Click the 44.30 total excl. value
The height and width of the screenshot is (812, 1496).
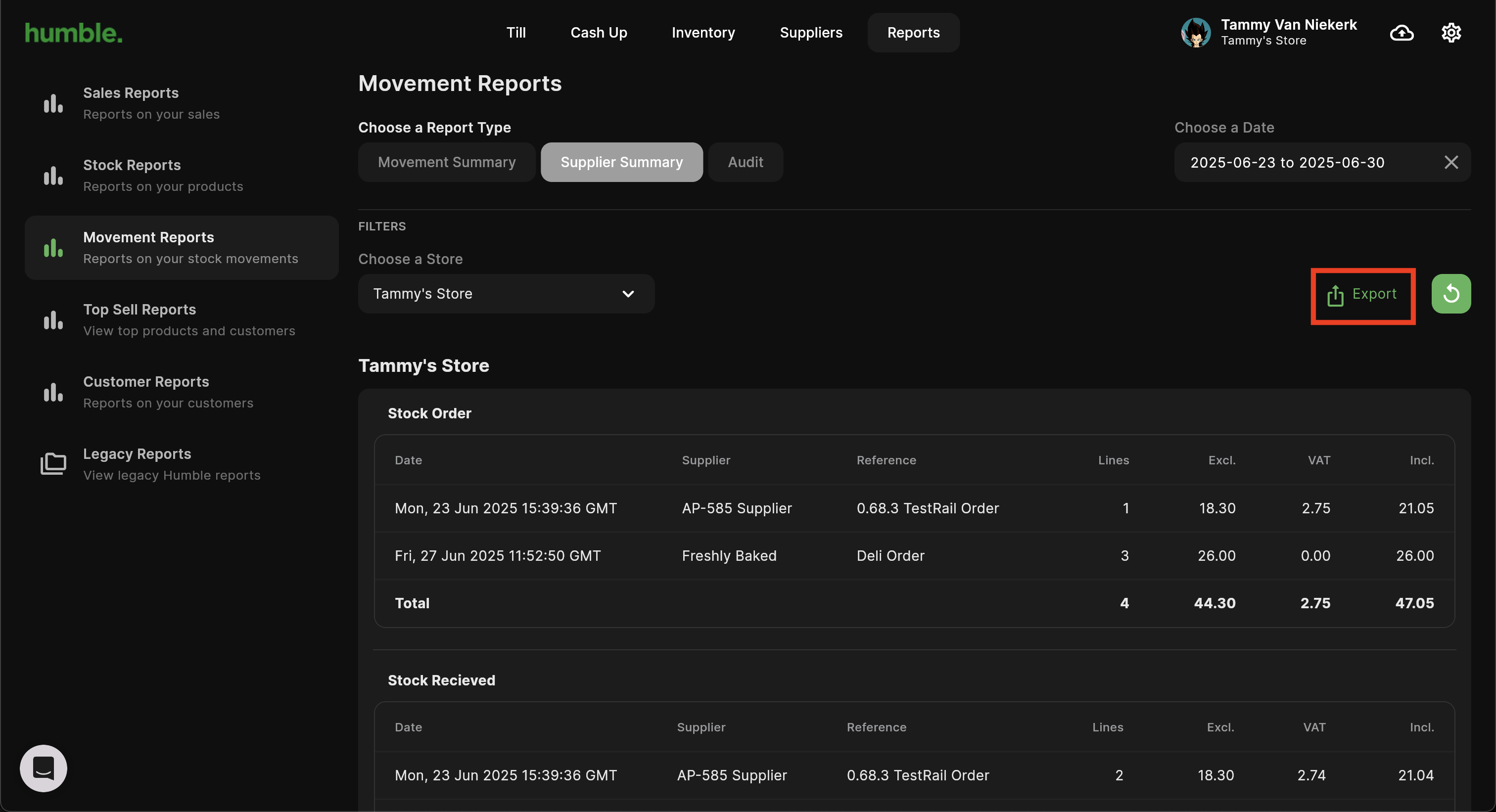pyautogui.click(x=1215, y=603)
